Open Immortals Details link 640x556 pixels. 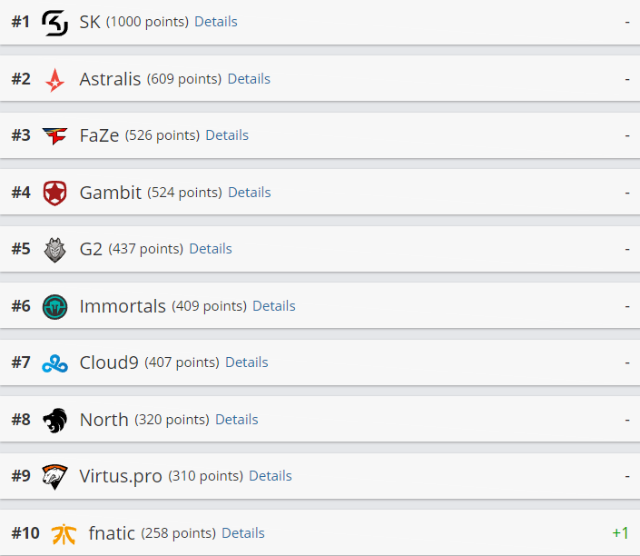pyautogui.click(x=274, y=306)
